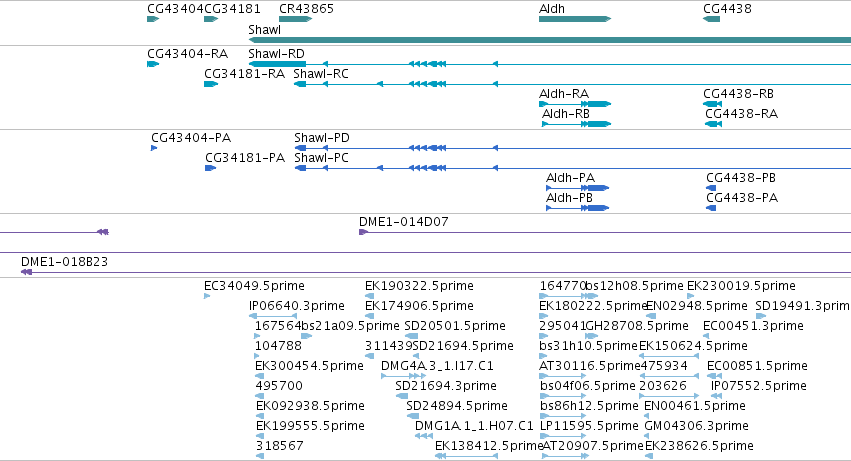
Task: Click EST label GH28708.5prime
Action: click(x=637, y=326)
